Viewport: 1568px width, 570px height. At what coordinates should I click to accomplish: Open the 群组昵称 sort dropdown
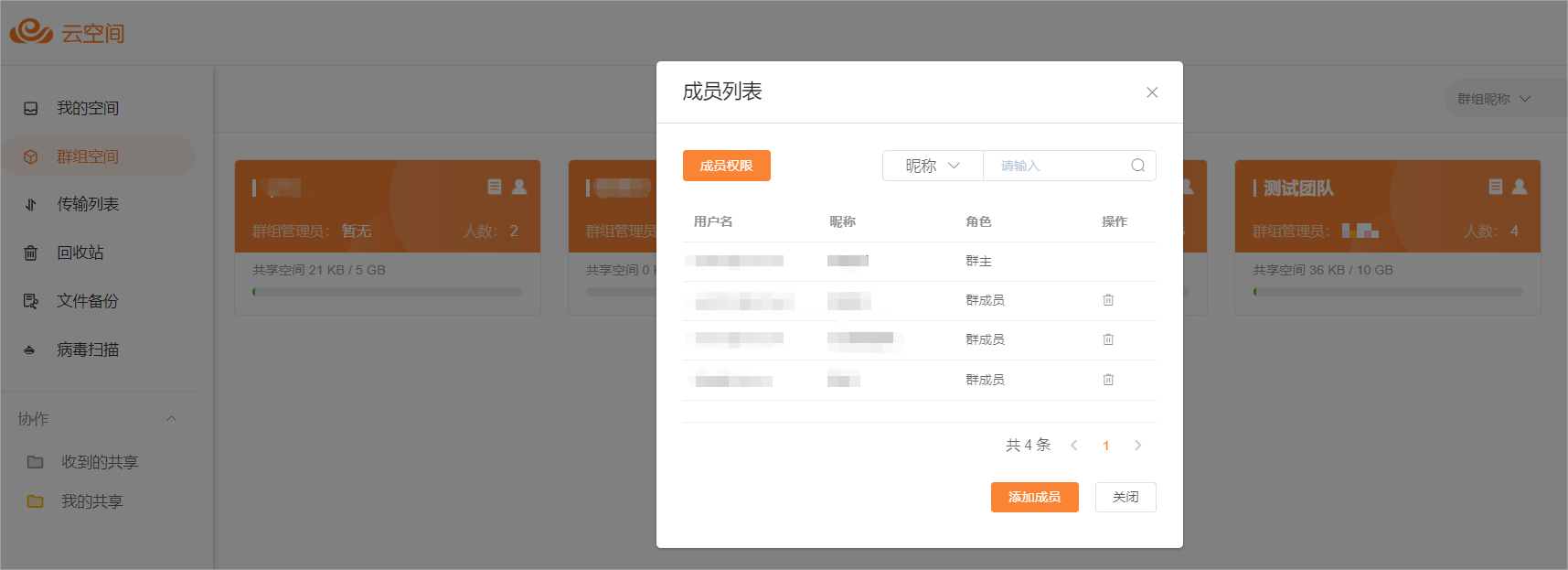(1493, 99)
